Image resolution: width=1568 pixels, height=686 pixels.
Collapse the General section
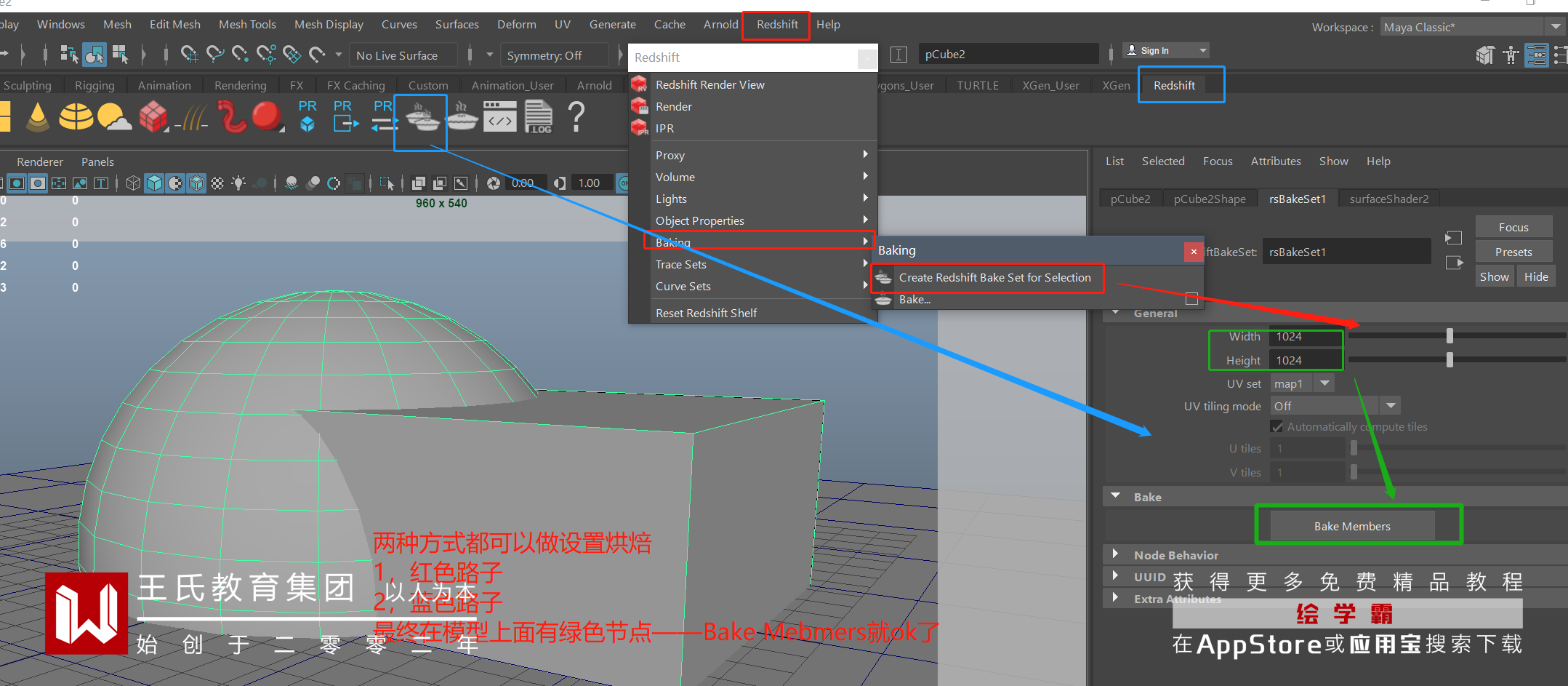pyautogui.click(x=1116, y=314)
